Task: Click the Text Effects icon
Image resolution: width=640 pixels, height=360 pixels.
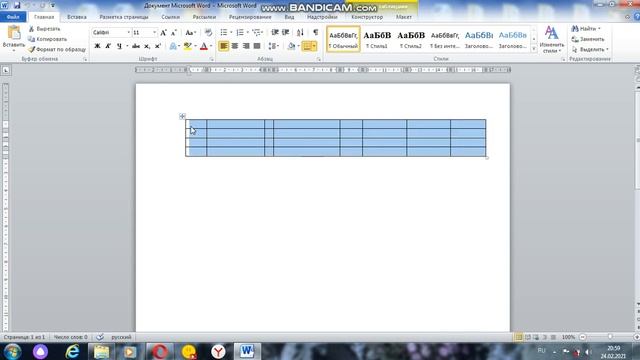Action: point(173,46)
